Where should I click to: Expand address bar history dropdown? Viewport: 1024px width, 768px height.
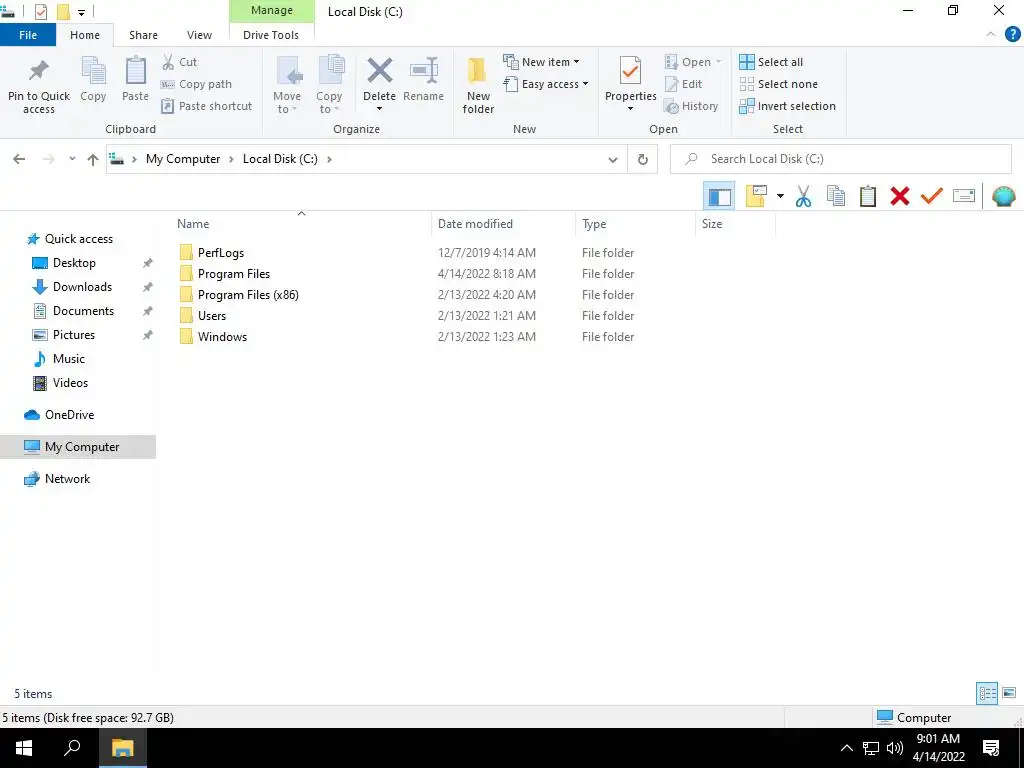click(613, 159)
